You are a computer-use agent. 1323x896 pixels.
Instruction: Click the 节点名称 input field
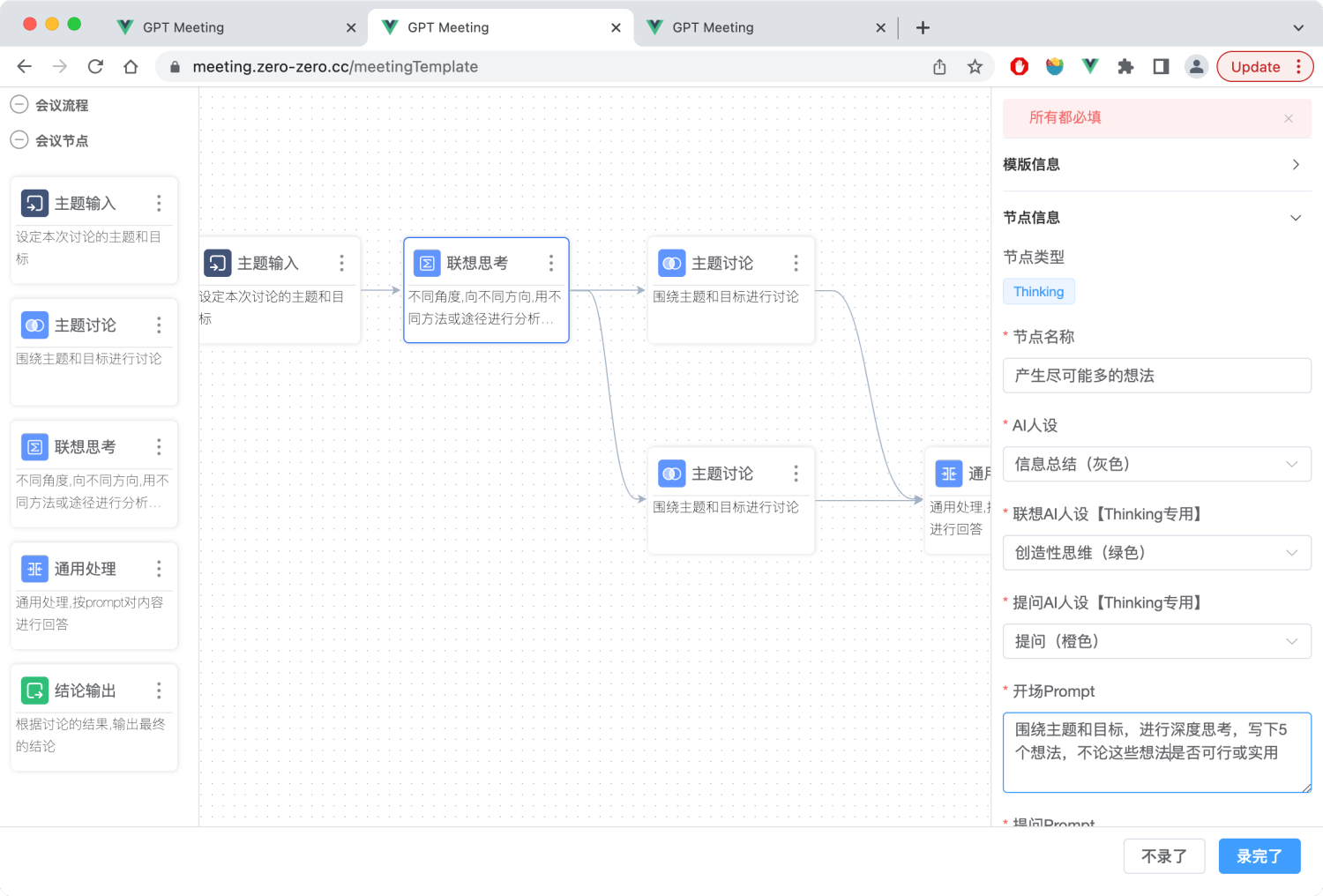tap(1157, 376)
